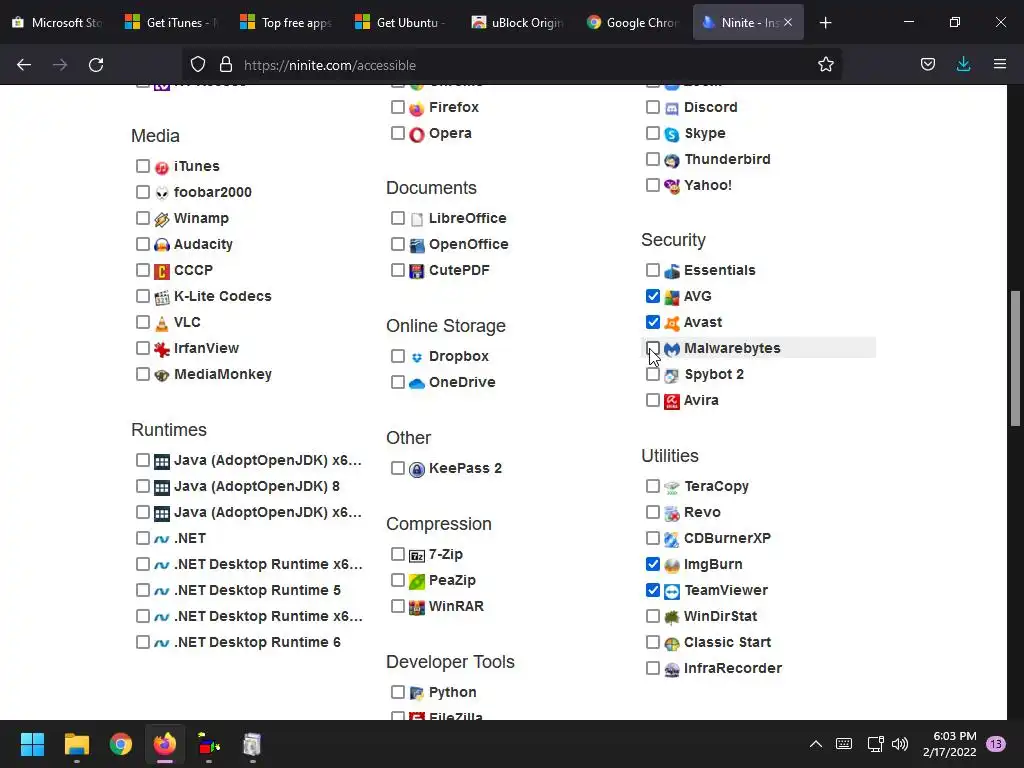1024x768 pixels.
Task: Click the IrfanView red icon
Action: click(x=162, y=349)
